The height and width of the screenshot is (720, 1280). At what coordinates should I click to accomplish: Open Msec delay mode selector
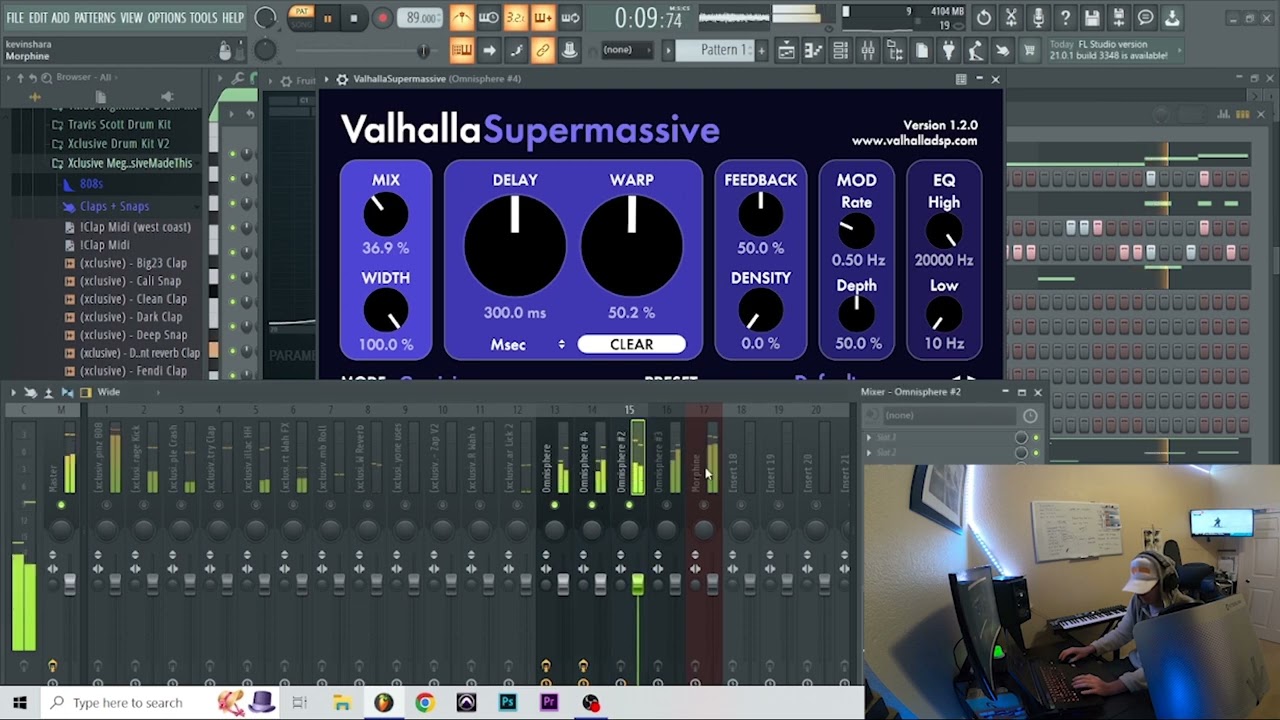527,344
